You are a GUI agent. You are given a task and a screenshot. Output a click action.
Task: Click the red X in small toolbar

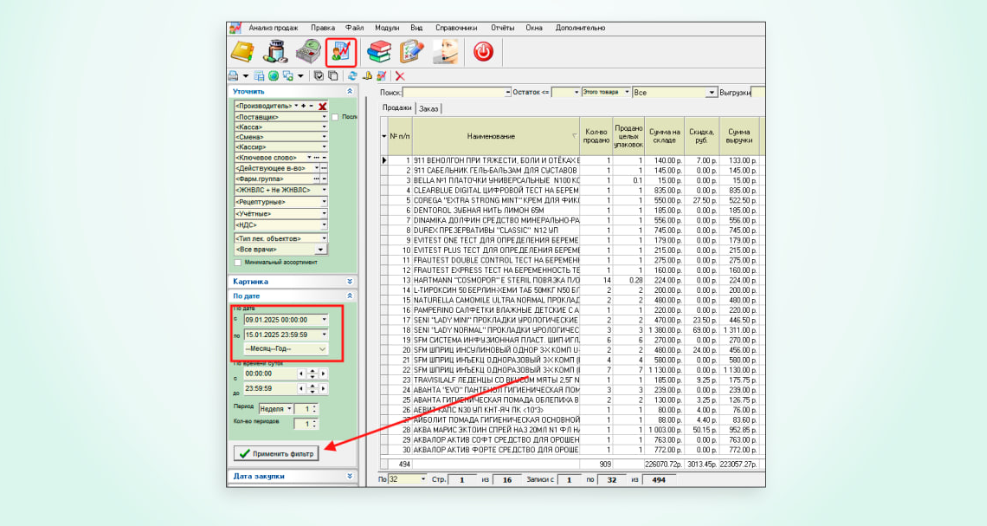(400, 75)
